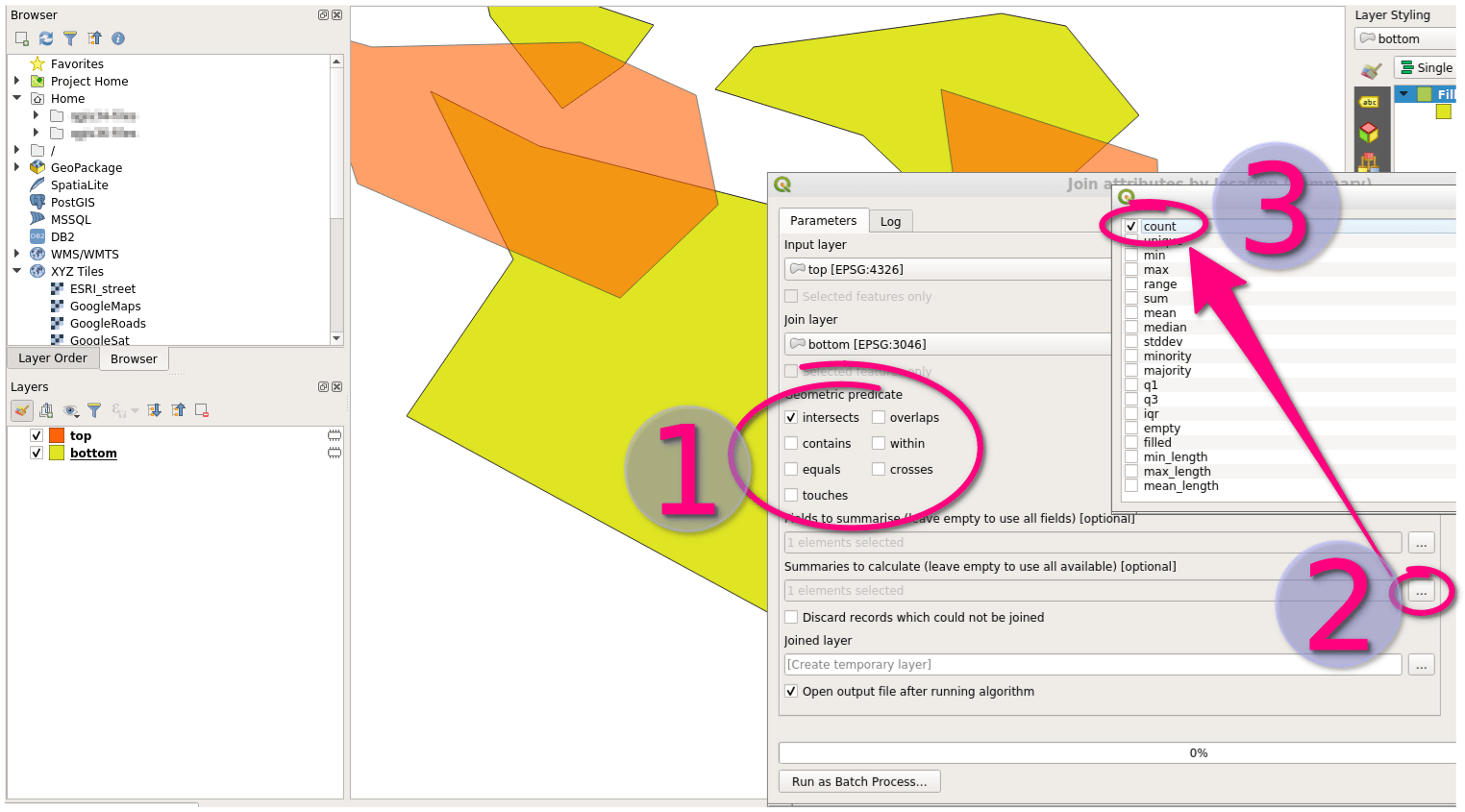Toggle visibility of the bottom layer
The width and height of the screenshot is (1465, 812).
tap(36, 453)
